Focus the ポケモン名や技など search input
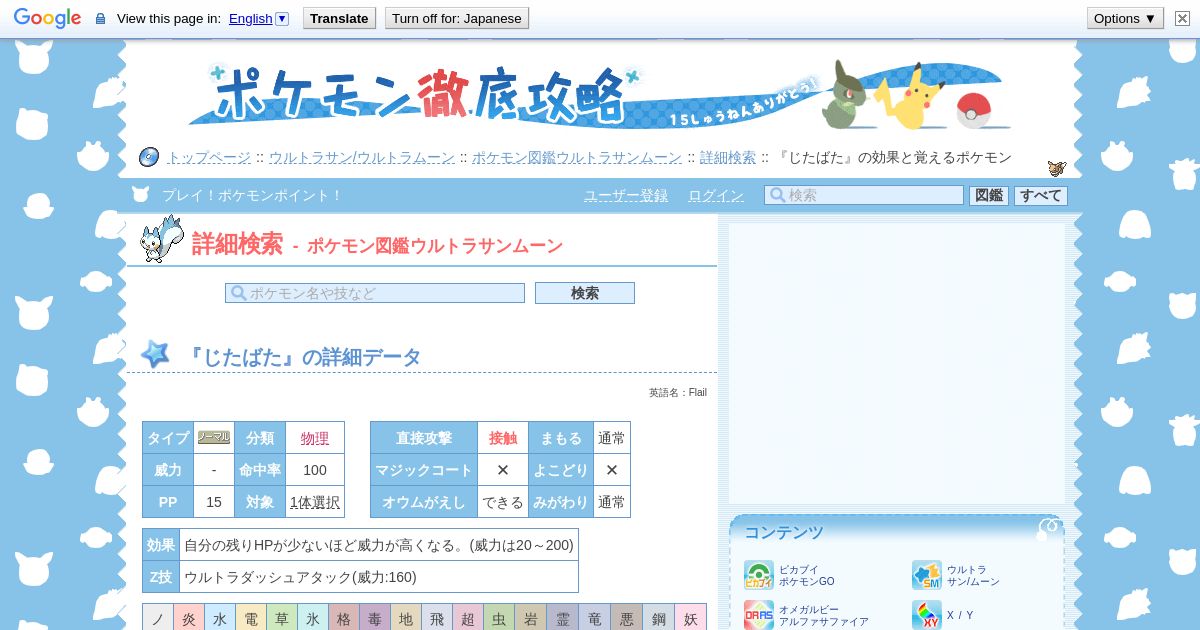Image resolution: width=1200 pixels, height=630 pixels. (x=375, y=293)
